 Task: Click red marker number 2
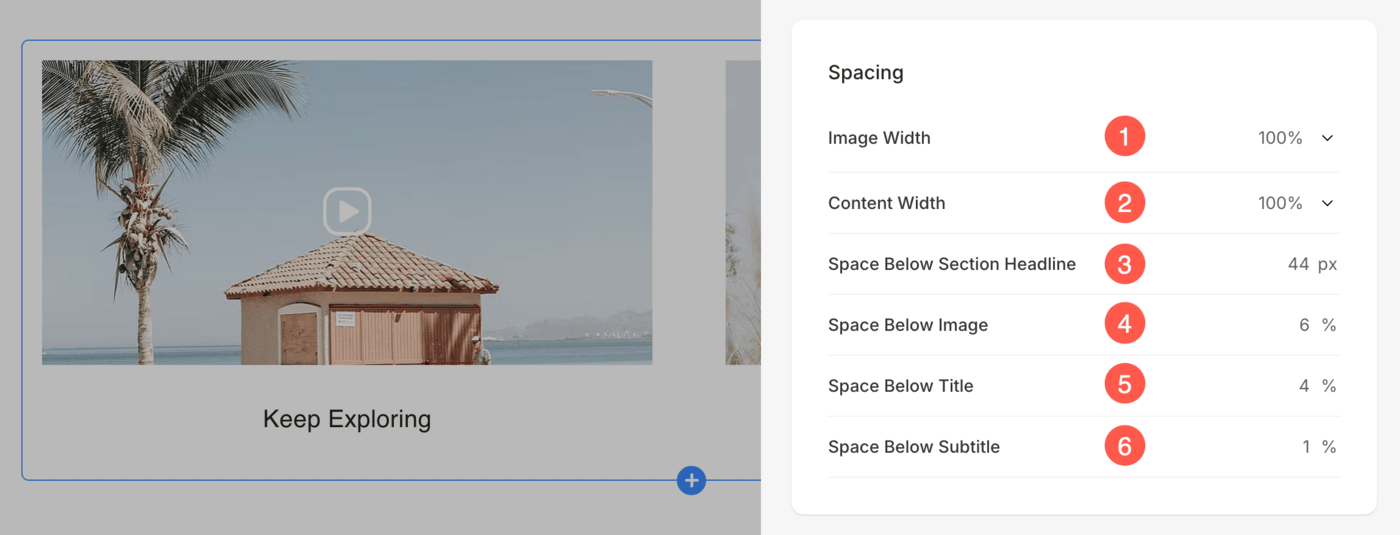tap(1124, 203)
